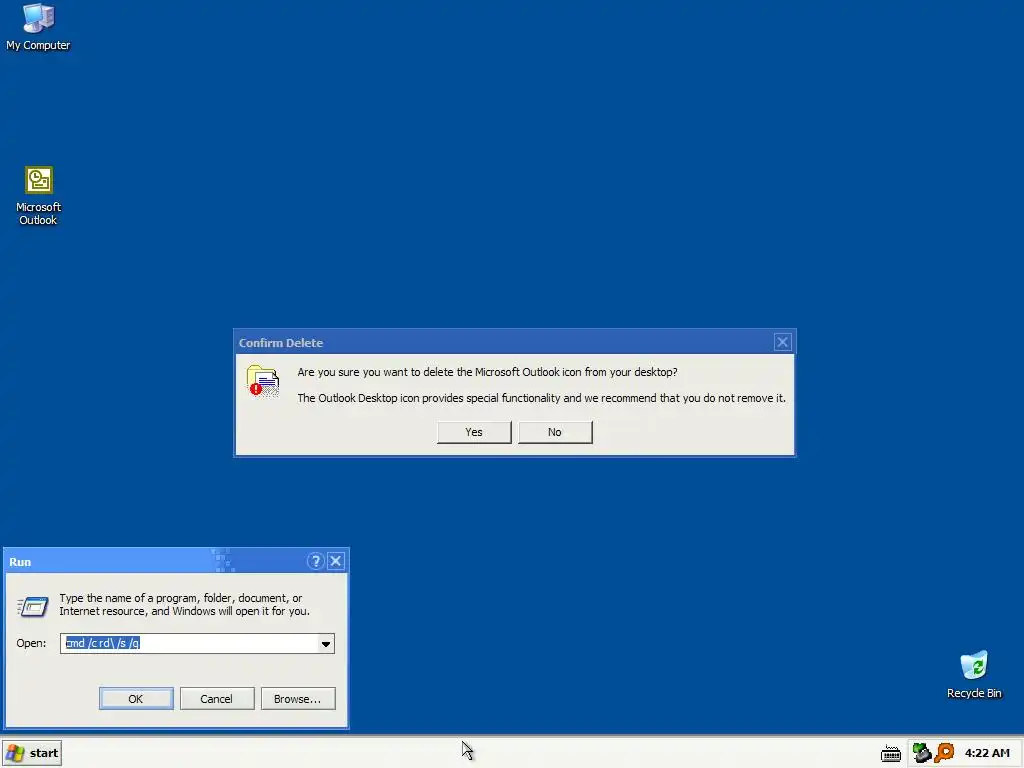Decline deletion with the No button

coord(555,432)
